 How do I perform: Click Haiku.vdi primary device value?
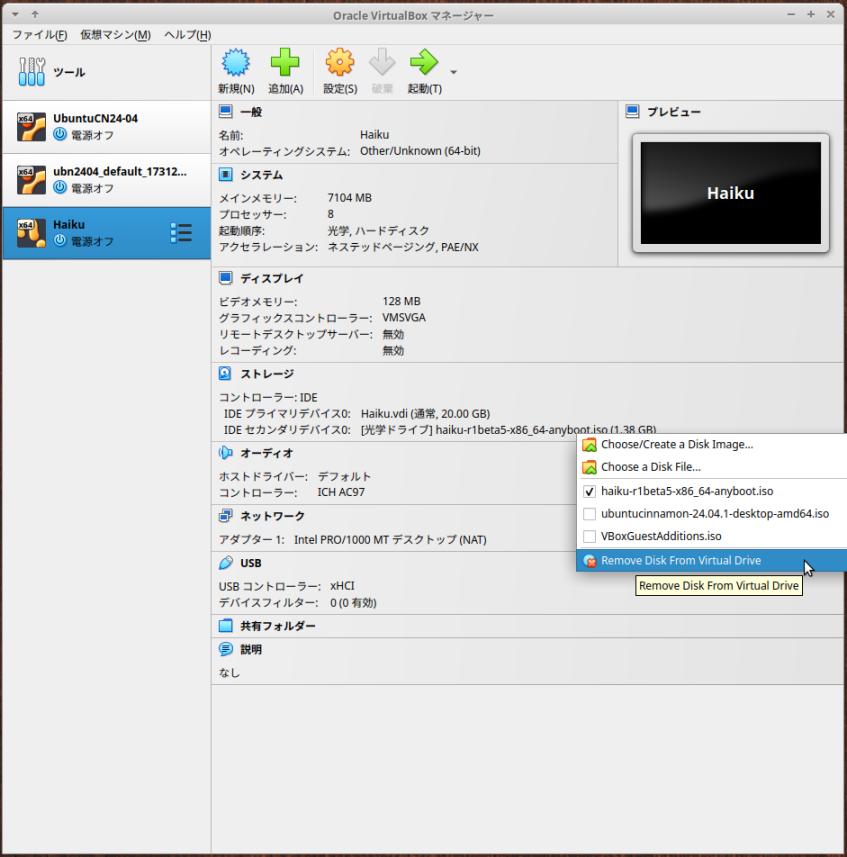pos(425,414)
